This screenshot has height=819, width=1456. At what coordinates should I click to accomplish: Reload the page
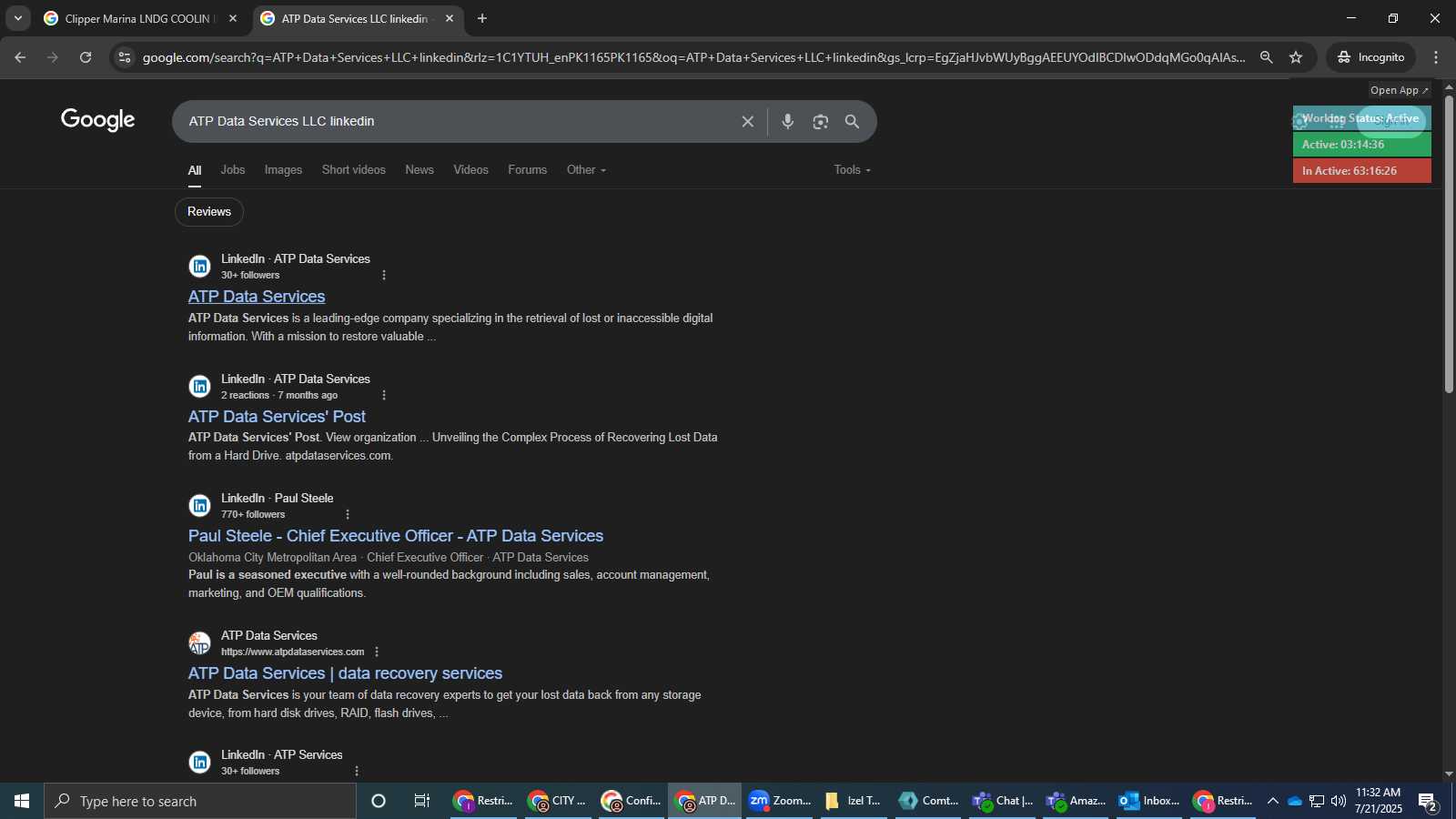[x=86, y=57]
